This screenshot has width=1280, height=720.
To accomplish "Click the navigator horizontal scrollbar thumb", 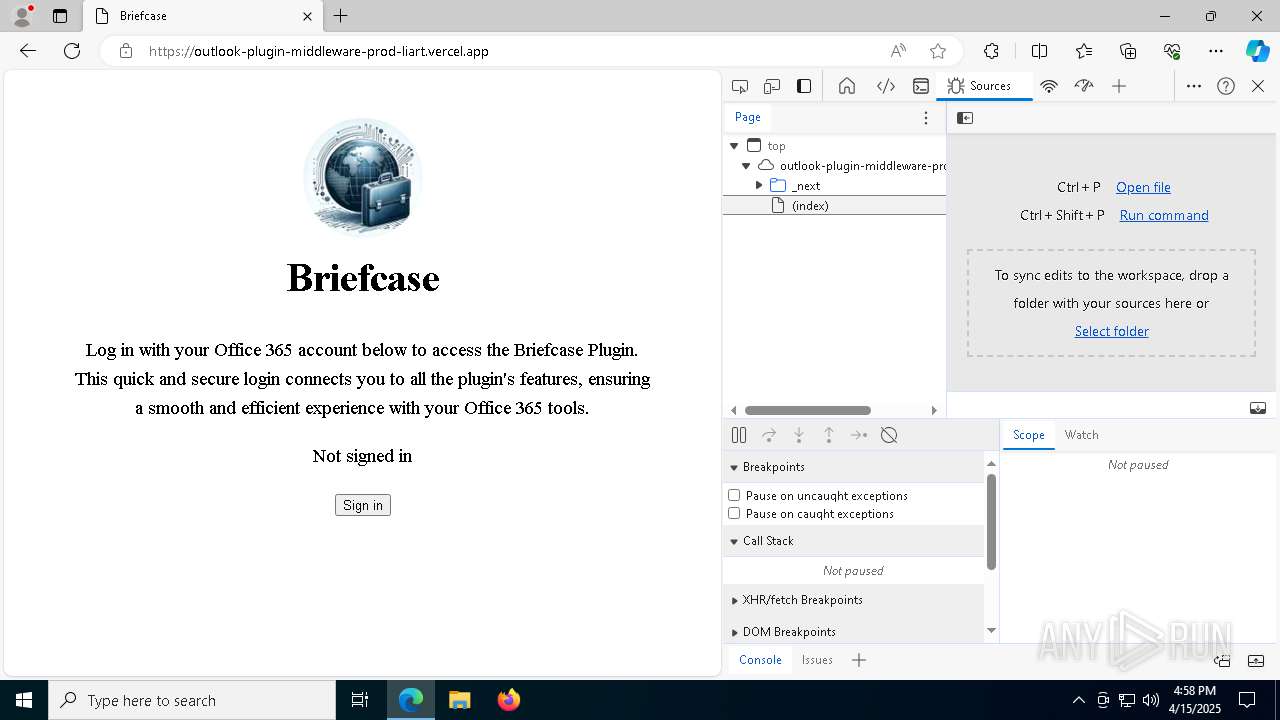I will [808, 410].
